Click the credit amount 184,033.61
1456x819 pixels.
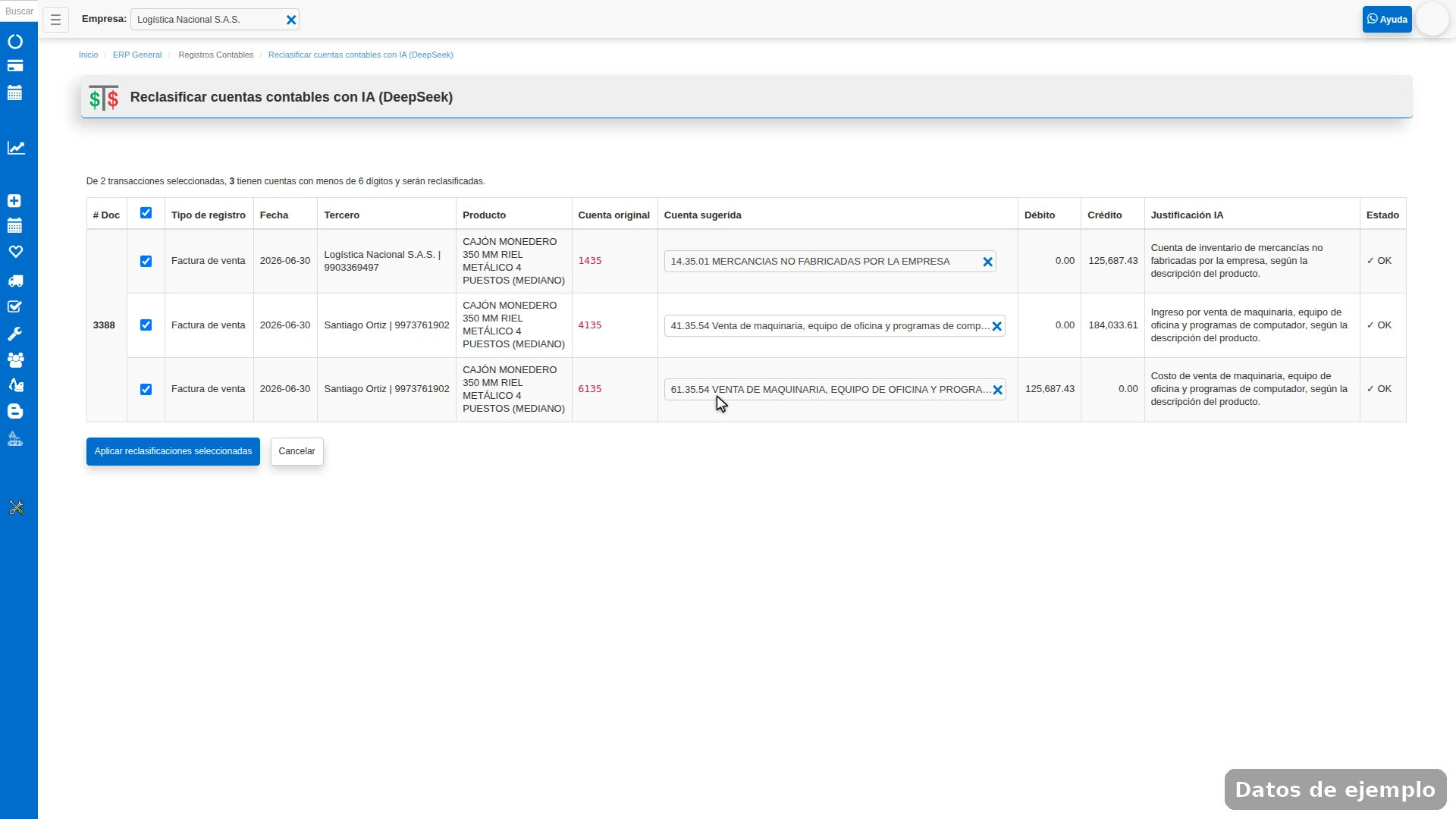tap(1113, 325)
